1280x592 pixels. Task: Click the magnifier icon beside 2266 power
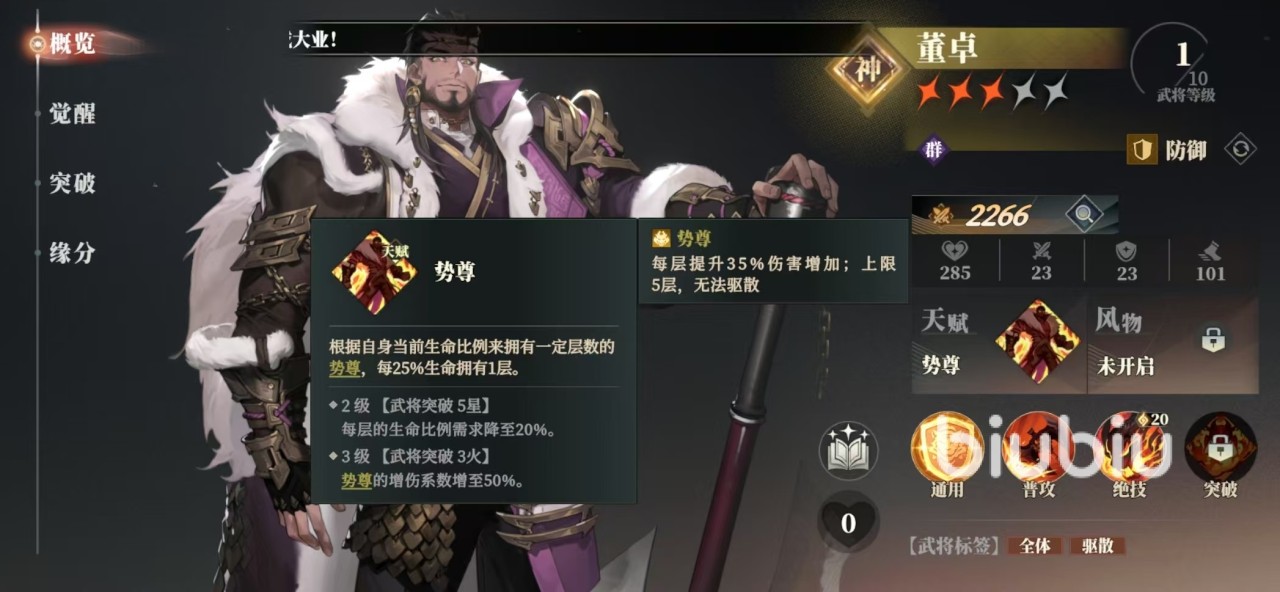click(1082, 213)
